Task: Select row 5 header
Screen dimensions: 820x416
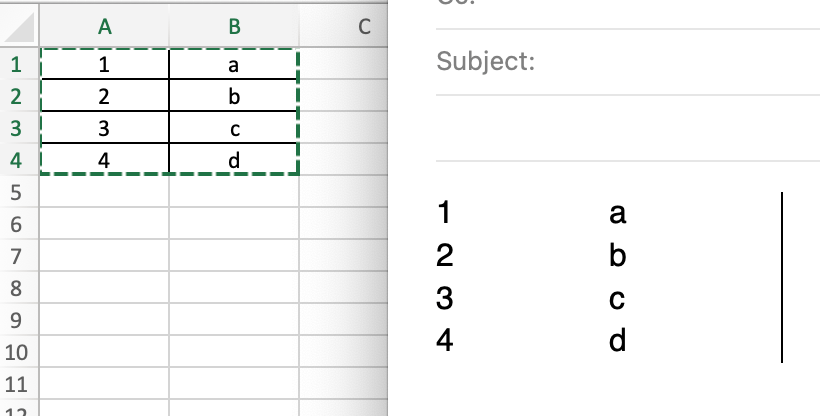Action: tap(16, 192)
